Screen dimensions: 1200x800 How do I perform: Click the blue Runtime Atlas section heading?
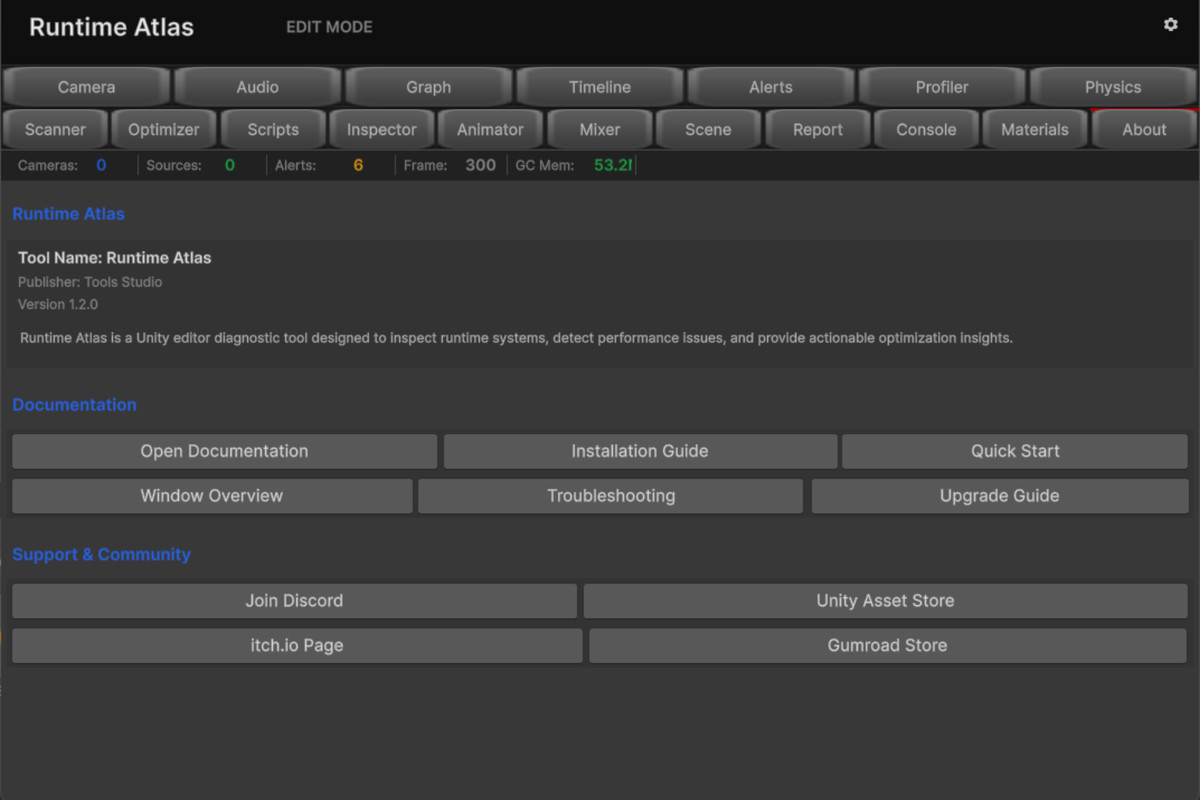tap(68, 214)
